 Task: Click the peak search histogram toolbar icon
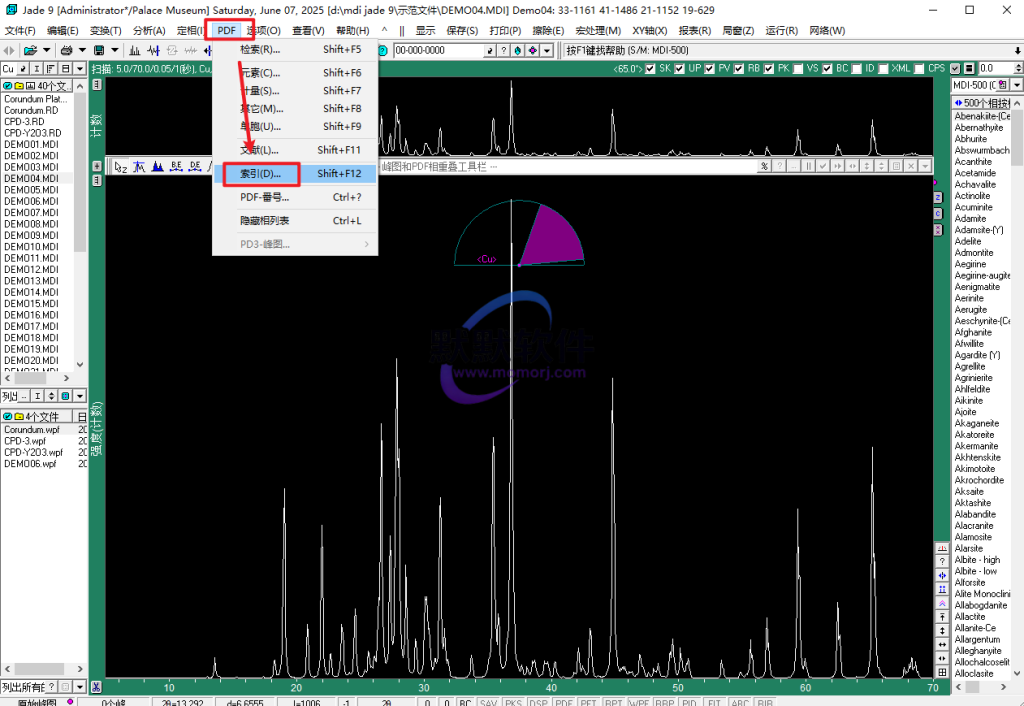(x=135, y=50)
